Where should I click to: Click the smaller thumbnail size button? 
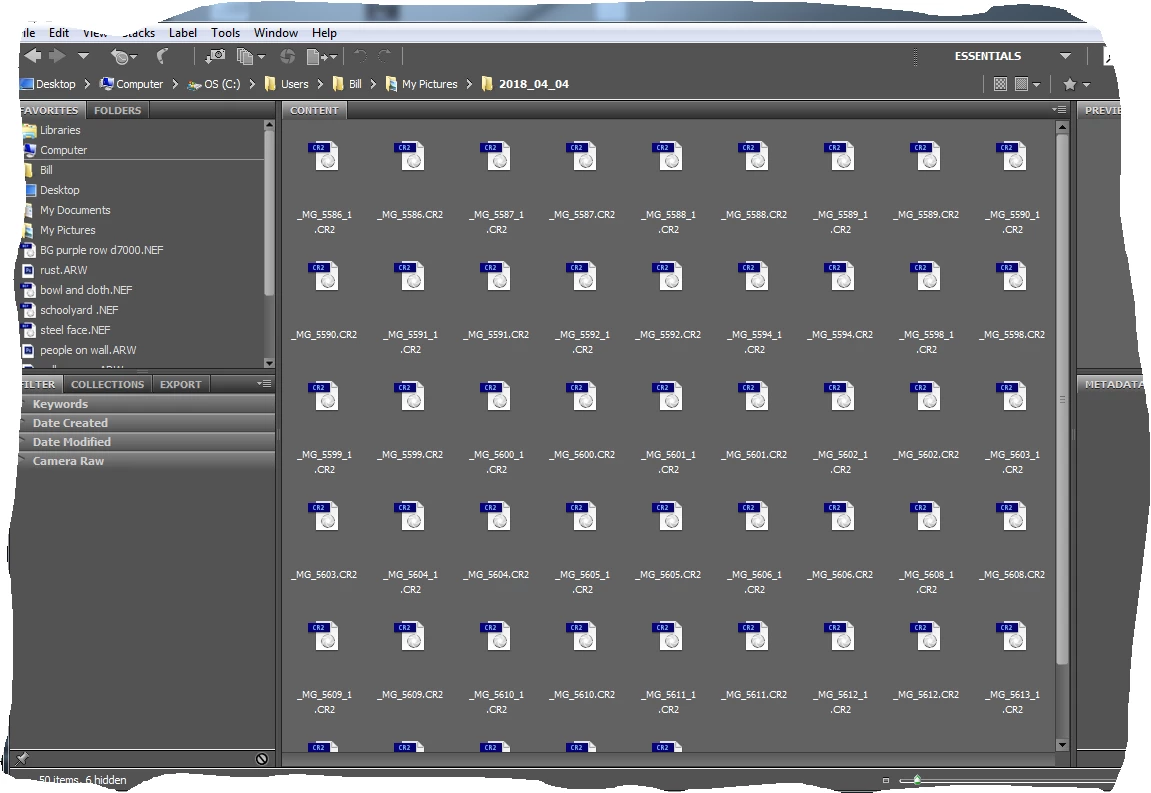[x=885, y=781]
